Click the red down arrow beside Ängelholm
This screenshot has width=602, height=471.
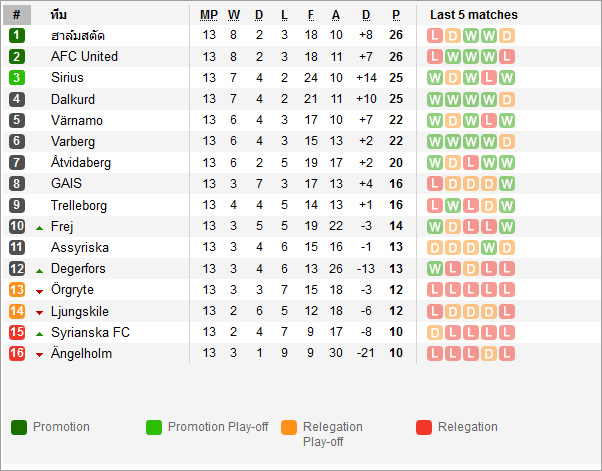39,355
